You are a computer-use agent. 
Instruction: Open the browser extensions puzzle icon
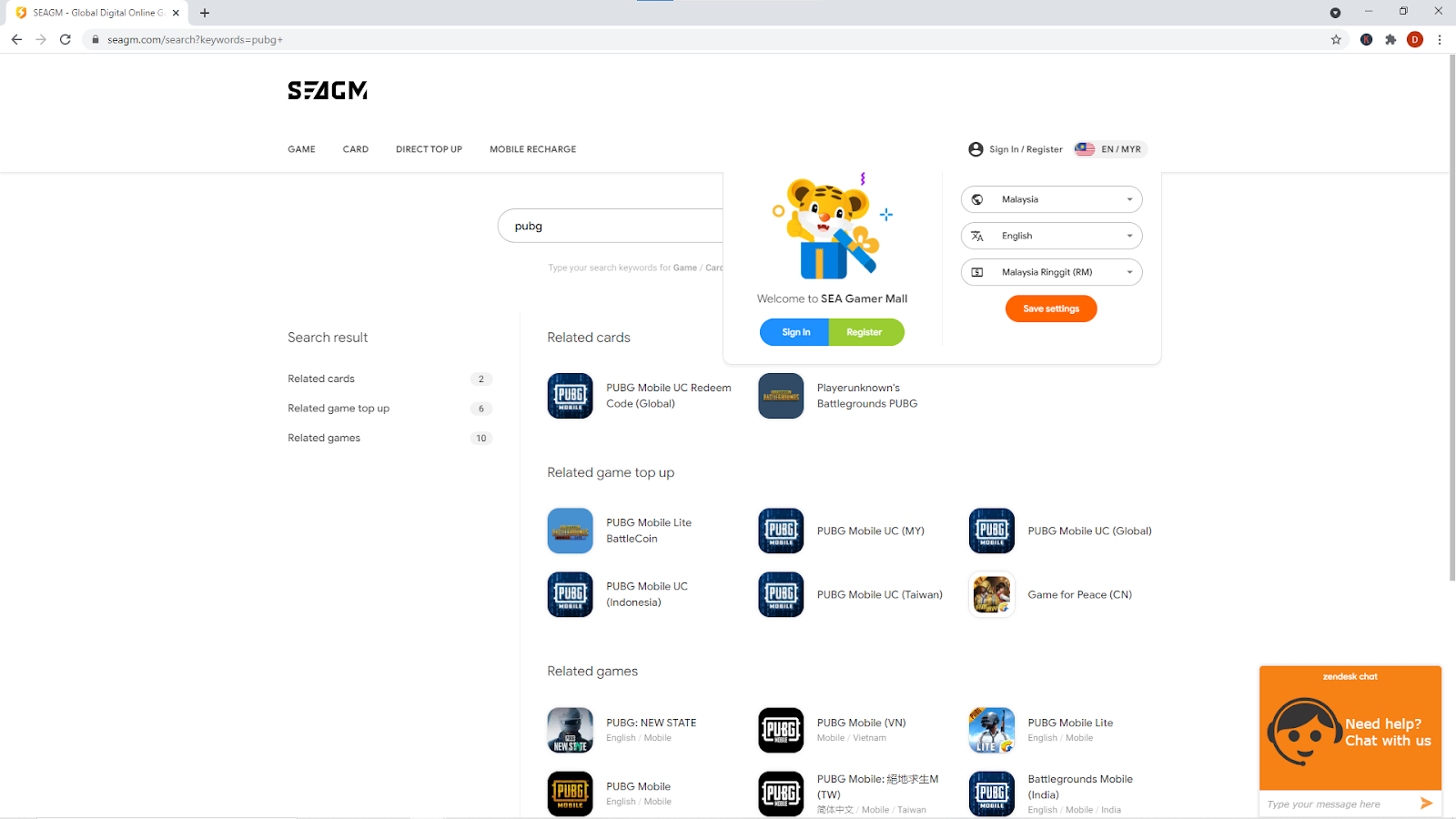[1390, 39]
